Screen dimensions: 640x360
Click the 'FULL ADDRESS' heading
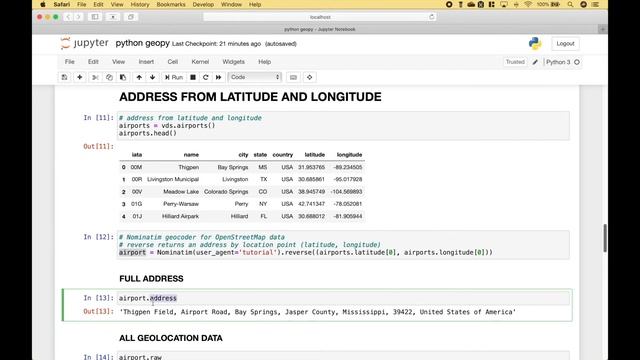click(151, 279)
